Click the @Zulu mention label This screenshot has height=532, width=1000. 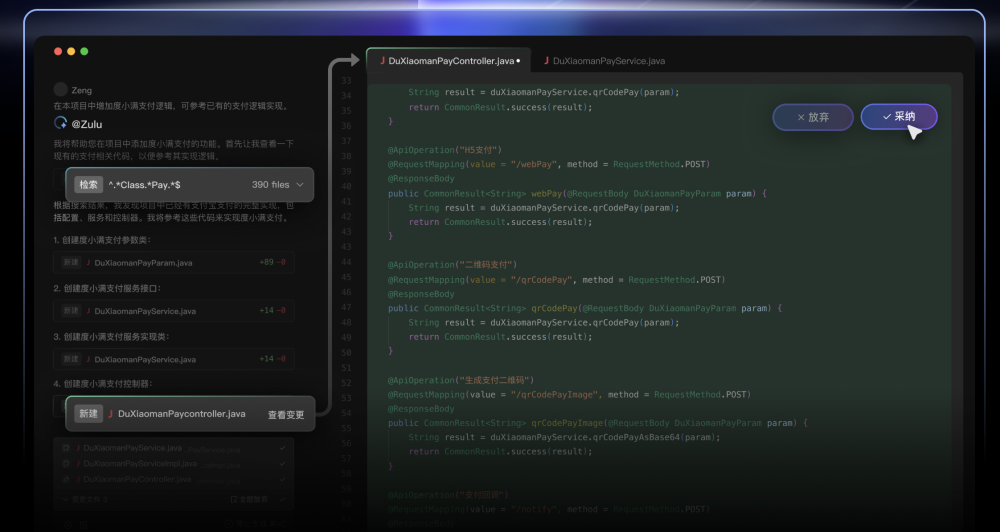coord(87,124)
